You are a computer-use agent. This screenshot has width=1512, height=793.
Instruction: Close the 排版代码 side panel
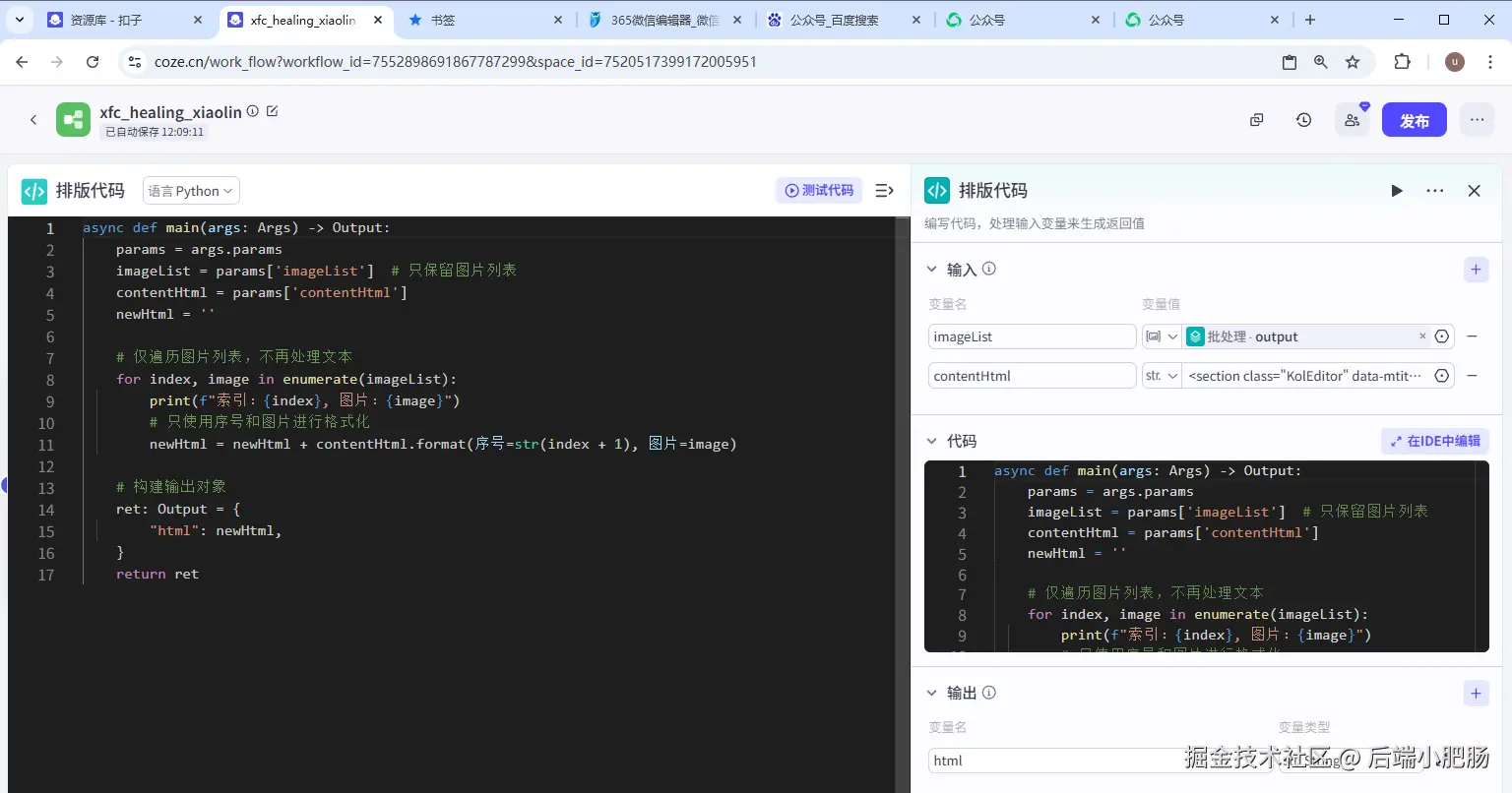(x=1474, y=191)
